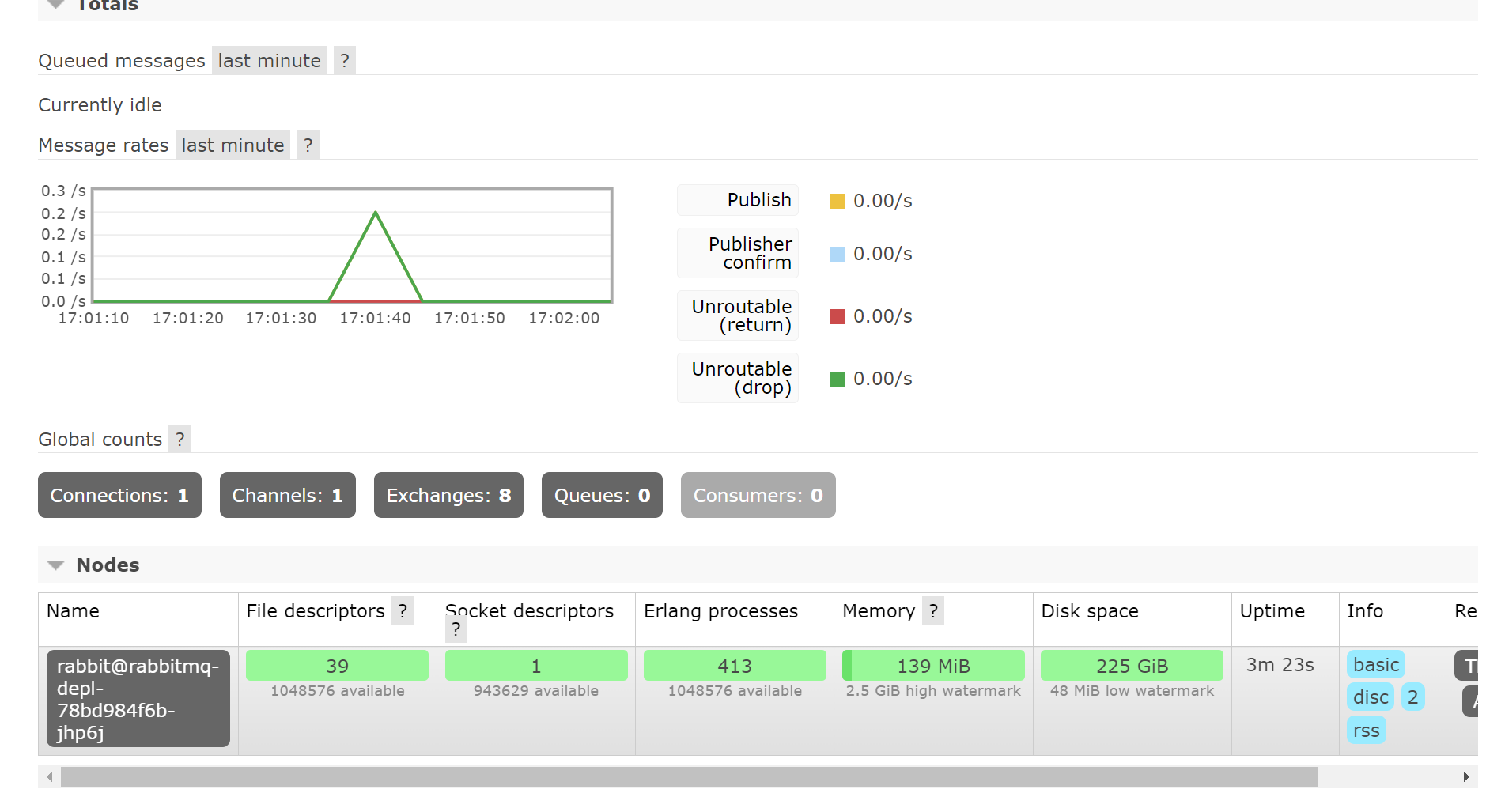This screenshot has width=1486, height=812.
Task: Open the Channels count button
Action: point(287,496)
